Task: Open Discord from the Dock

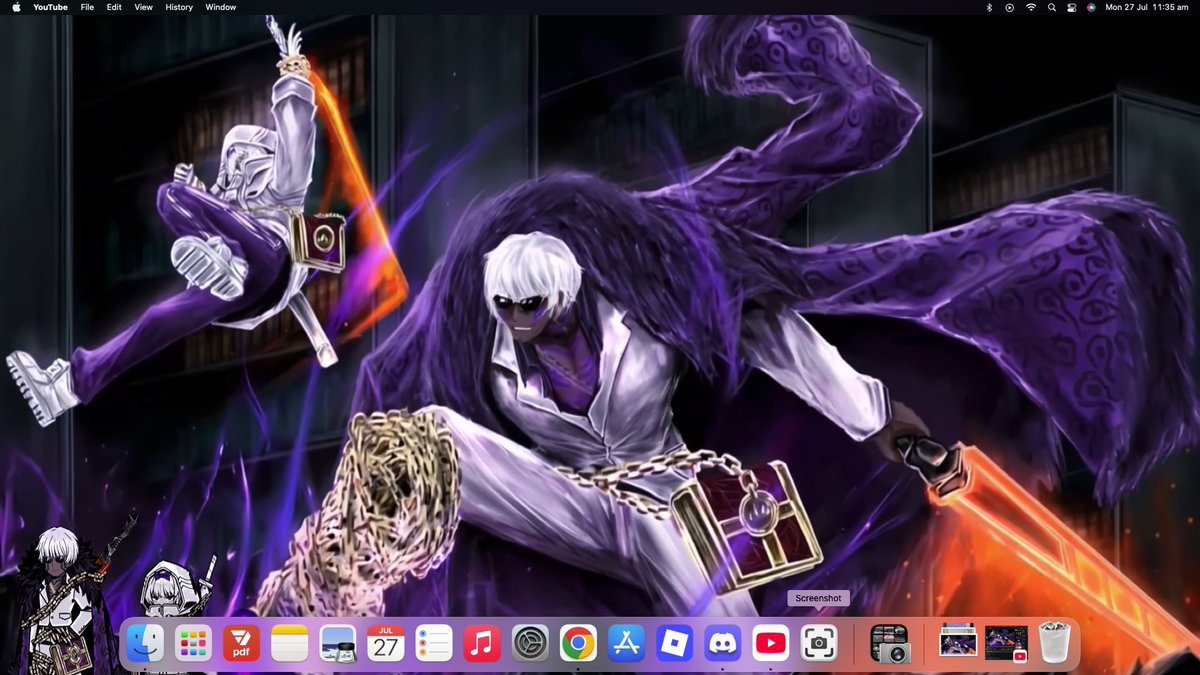Action: tap(722, 644)
